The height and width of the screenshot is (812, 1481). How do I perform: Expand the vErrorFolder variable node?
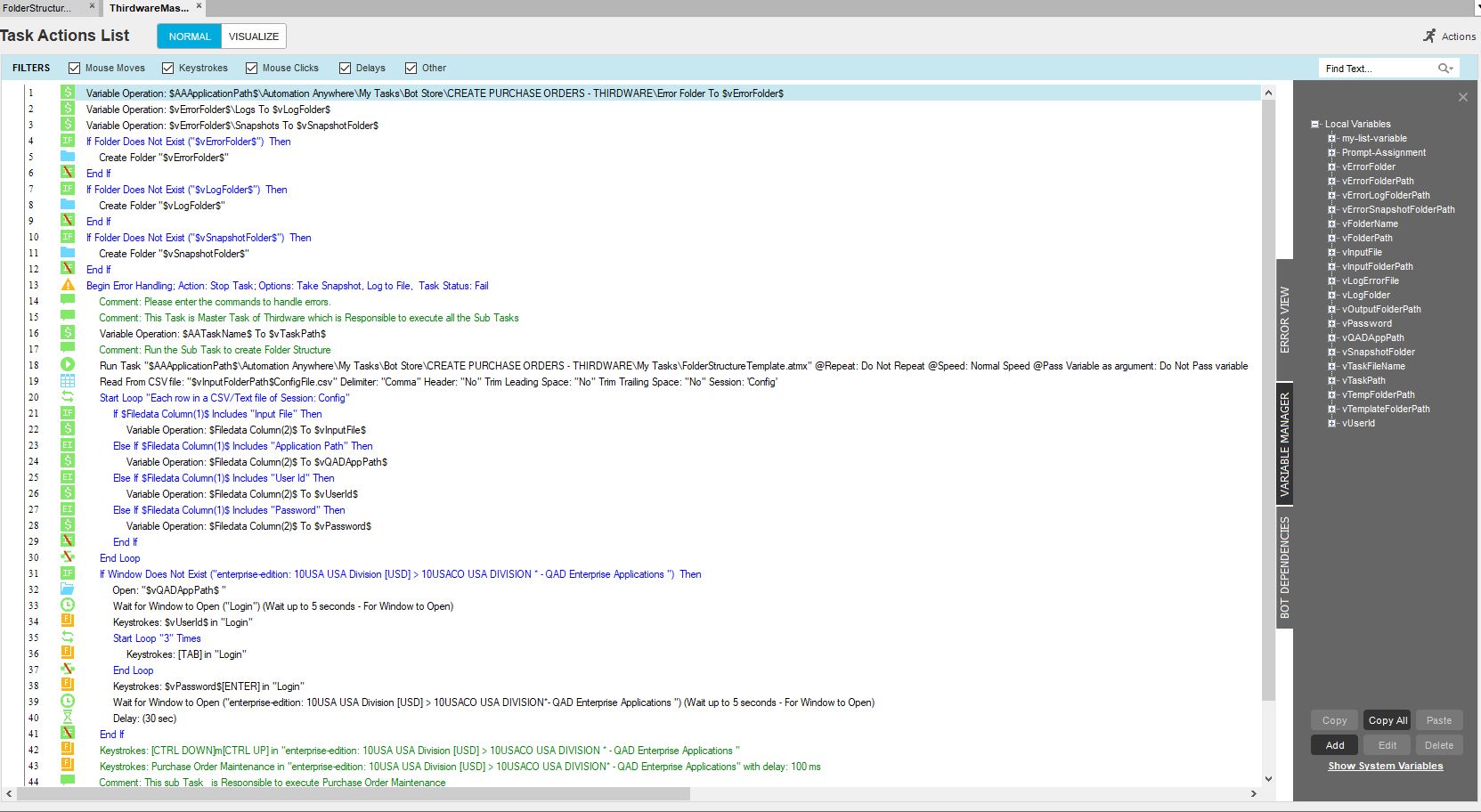point(1331,166)
